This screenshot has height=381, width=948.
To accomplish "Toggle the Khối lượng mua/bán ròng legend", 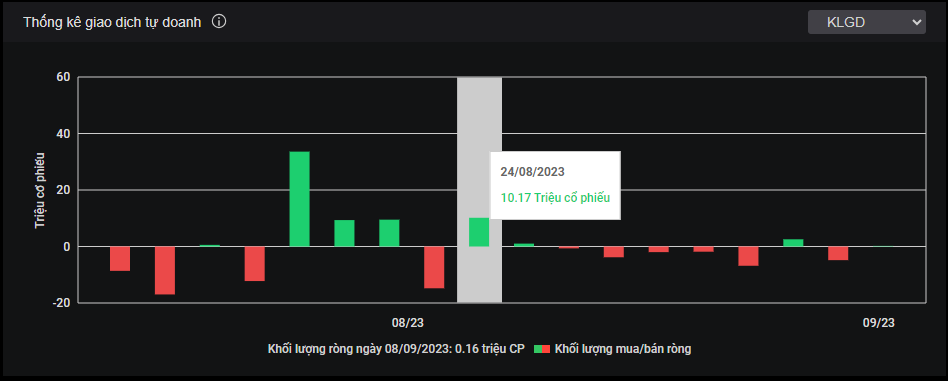I will 612,349.
